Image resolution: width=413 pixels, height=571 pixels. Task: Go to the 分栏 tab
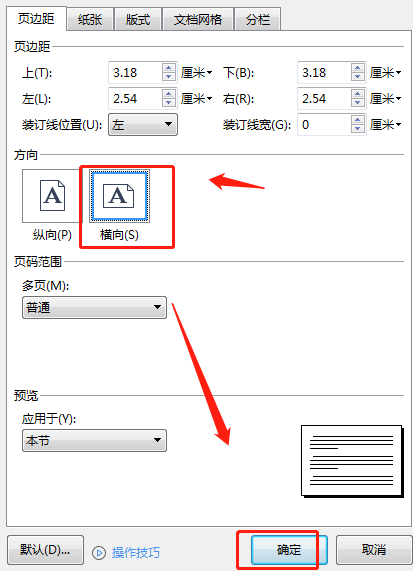[257, 20]
